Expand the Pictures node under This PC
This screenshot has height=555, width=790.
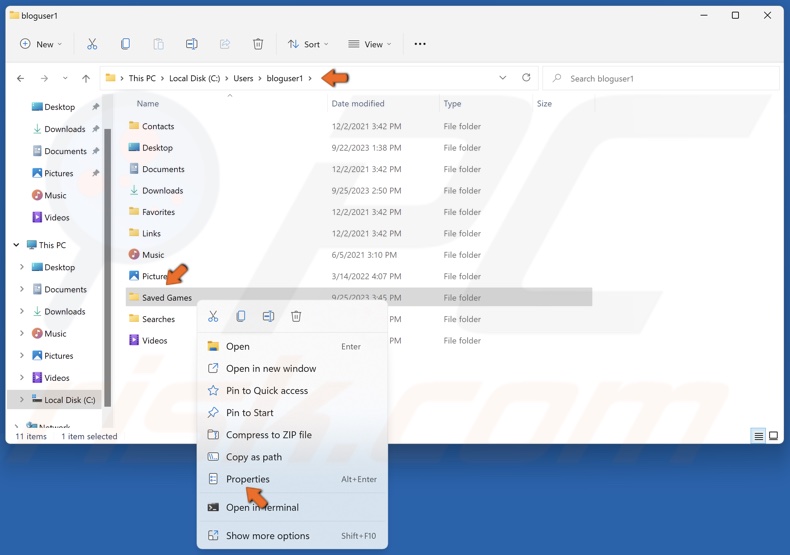[x=22, y=356]
